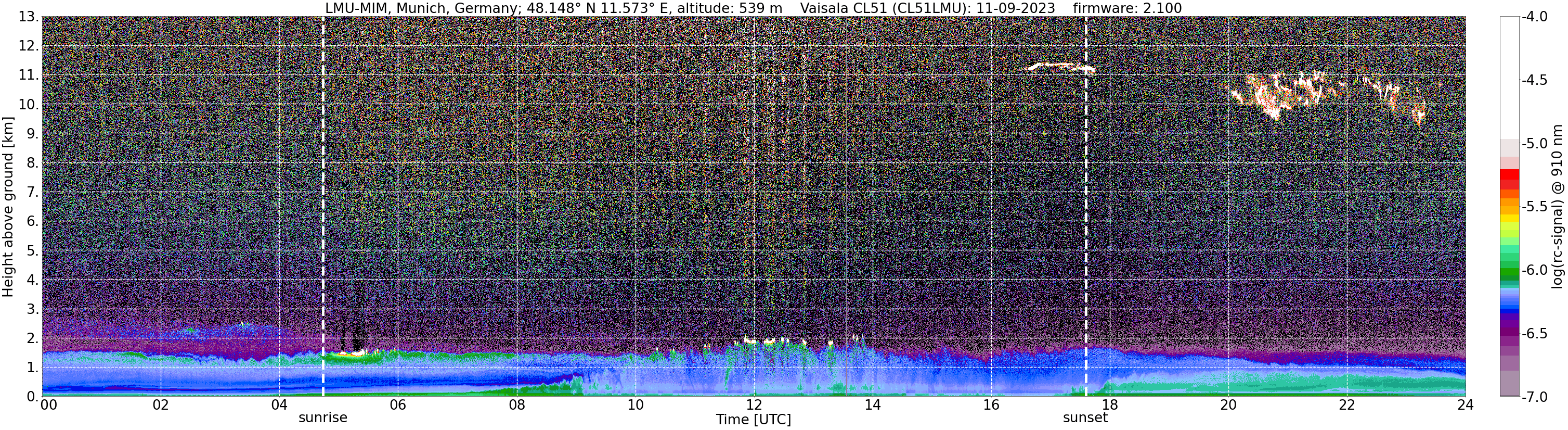Click the 'Time [UTC]' axis label
Image resolution: width=1568 pixels, height=430 pixels.
pos(754,420)
